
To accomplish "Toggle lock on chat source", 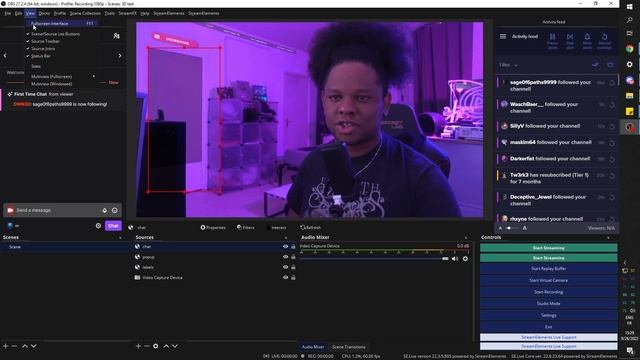I will point(293,247).
